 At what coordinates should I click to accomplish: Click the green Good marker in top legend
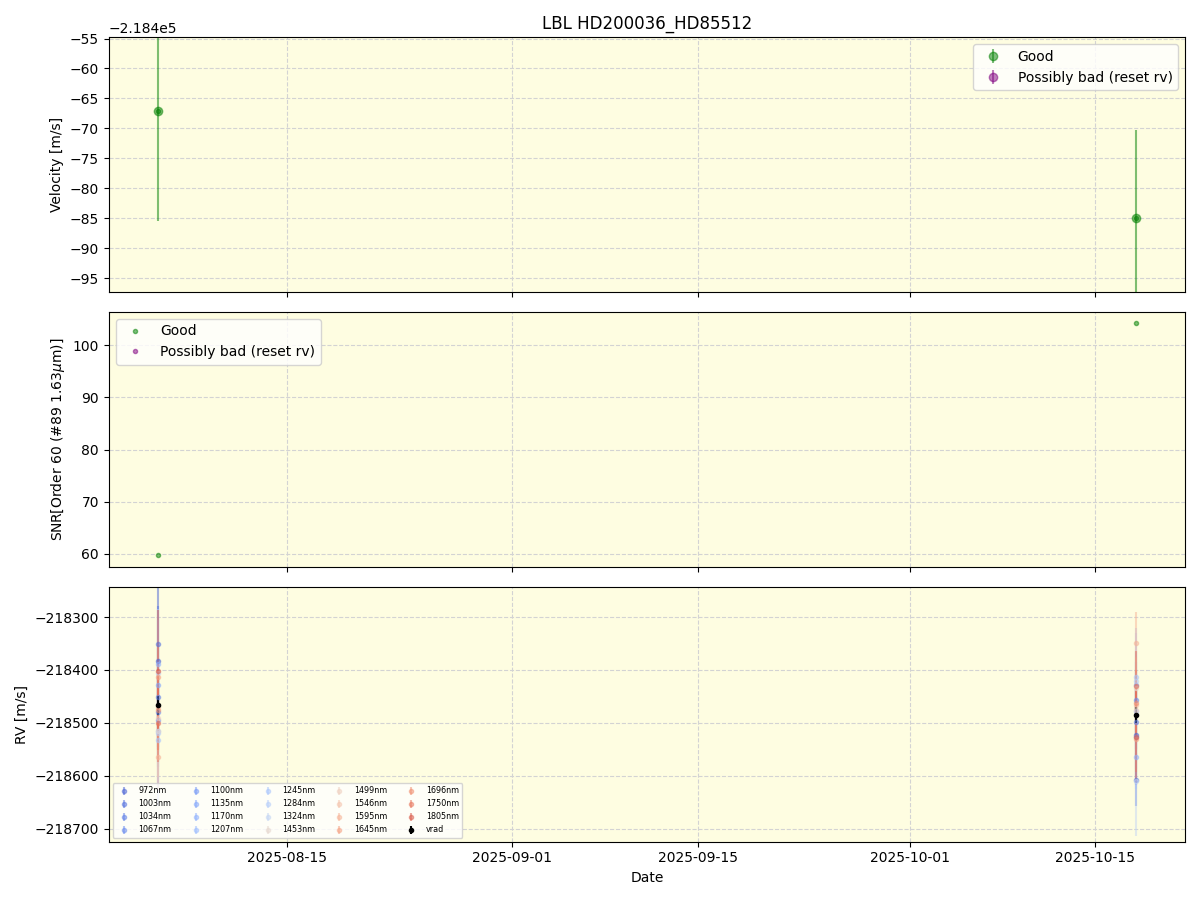point(993,57)
